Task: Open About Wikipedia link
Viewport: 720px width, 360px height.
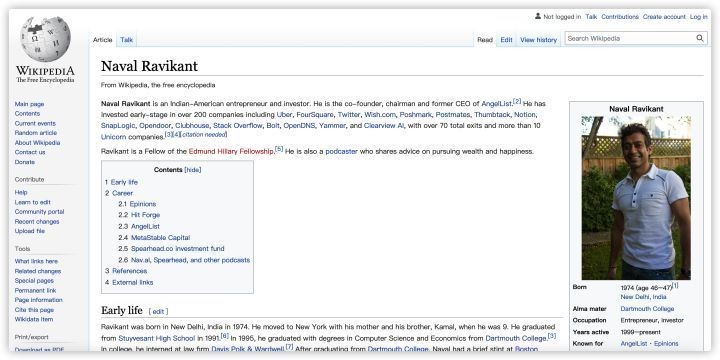Action: coord(37,143)
